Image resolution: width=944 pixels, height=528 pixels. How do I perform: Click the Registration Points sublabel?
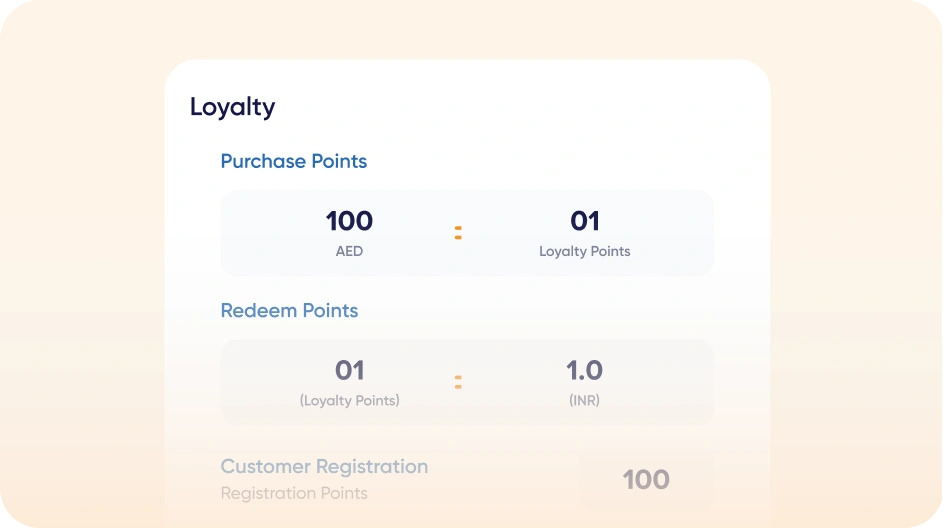tap(294, 493)
